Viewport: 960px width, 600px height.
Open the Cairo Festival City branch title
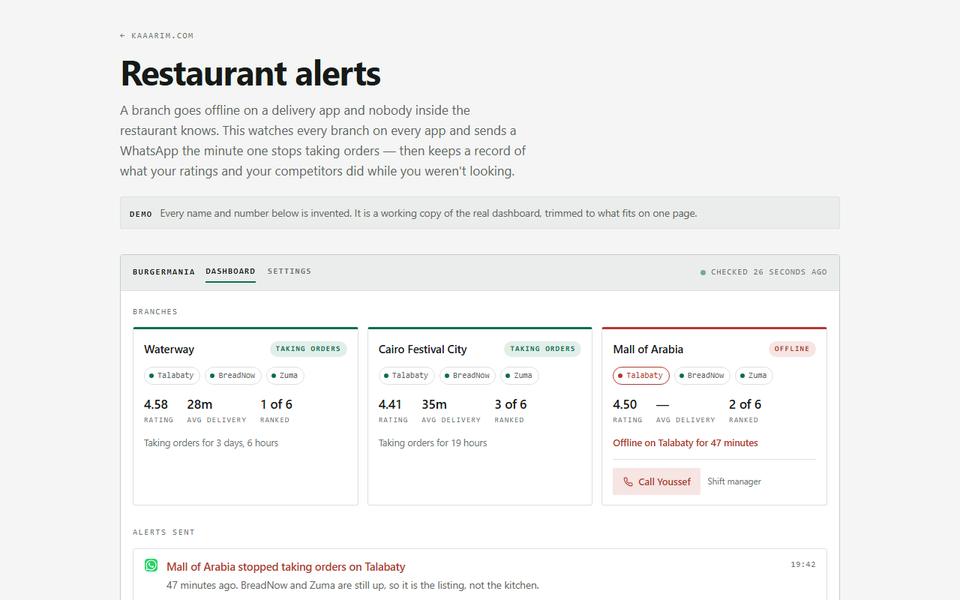(x=422, y=350)
